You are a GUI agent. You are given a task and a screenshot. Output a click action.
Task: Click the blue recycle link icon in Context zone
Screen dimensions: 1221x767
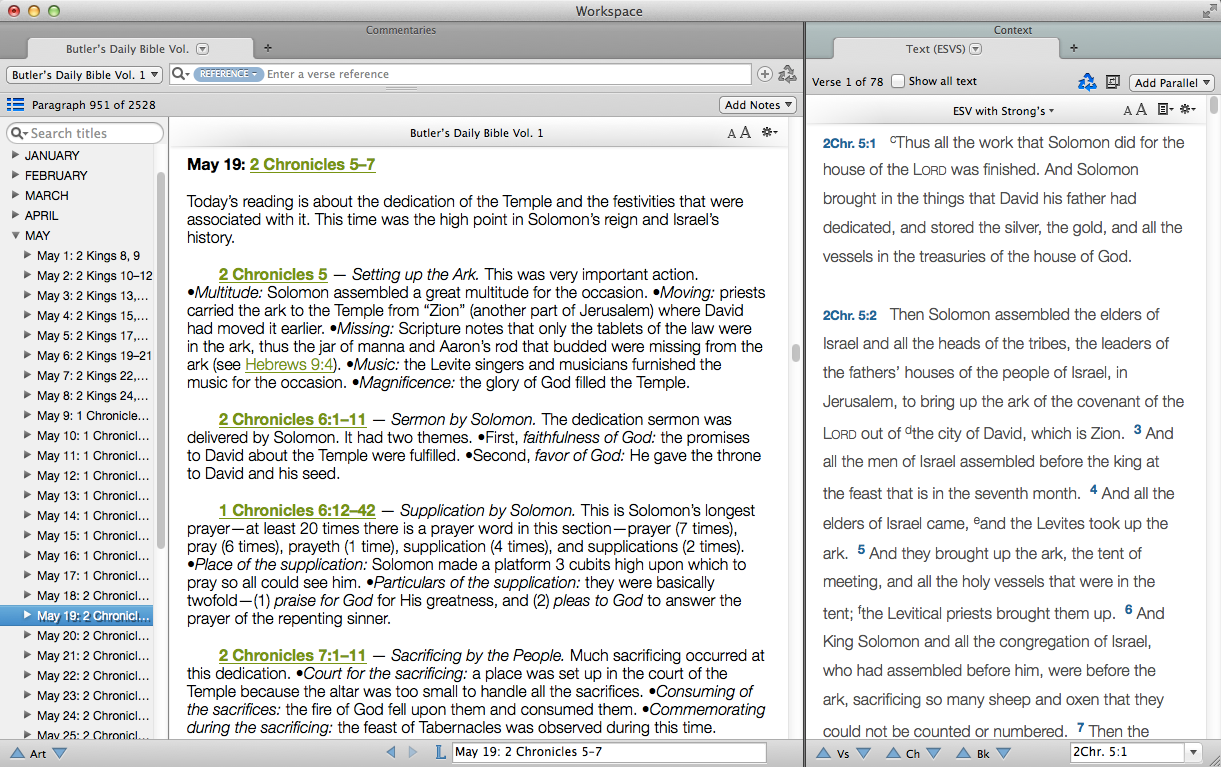[x=1087, y=82]
